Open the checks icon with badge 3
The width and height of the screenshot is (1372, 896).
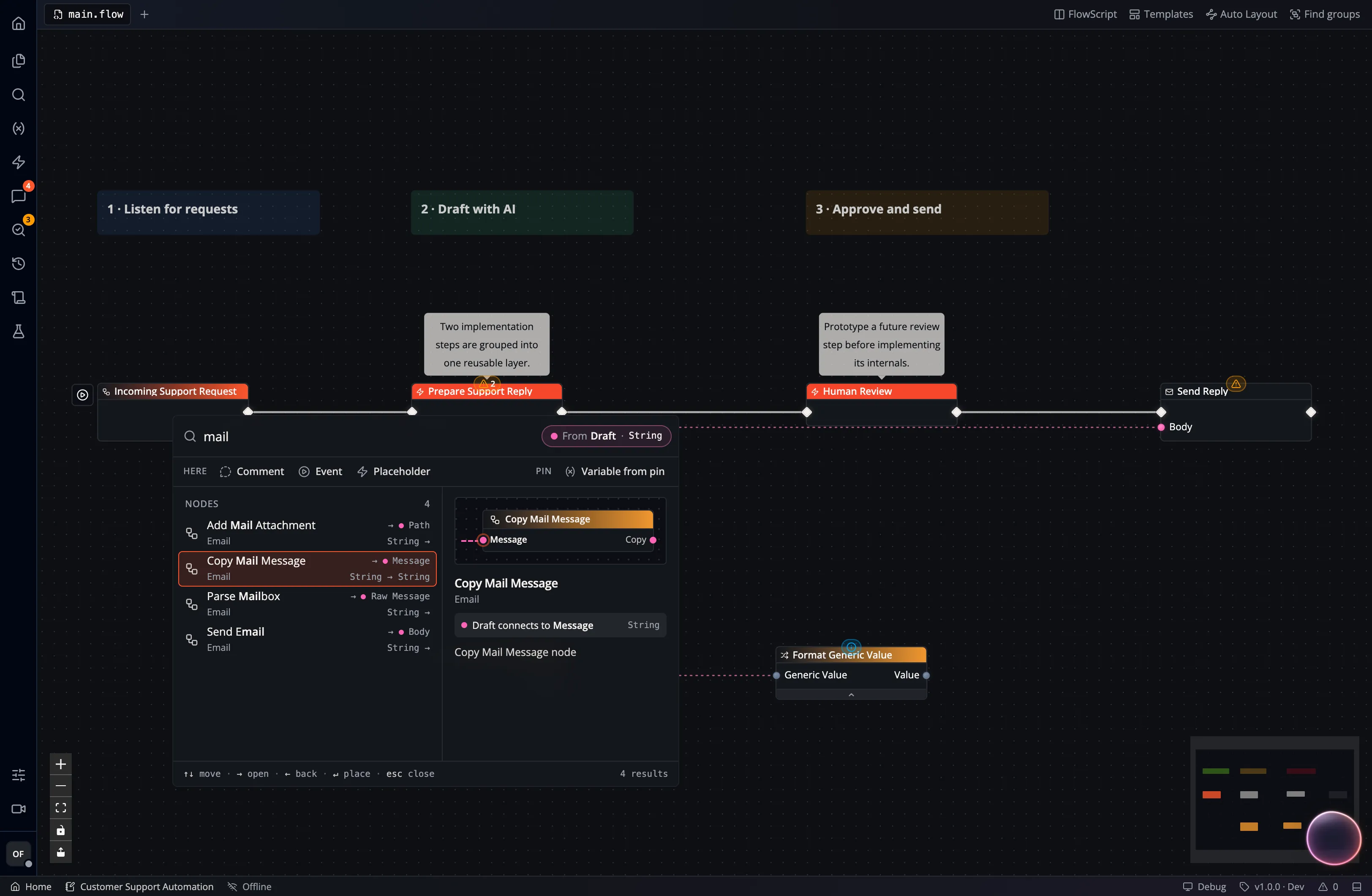coord(19,230)
